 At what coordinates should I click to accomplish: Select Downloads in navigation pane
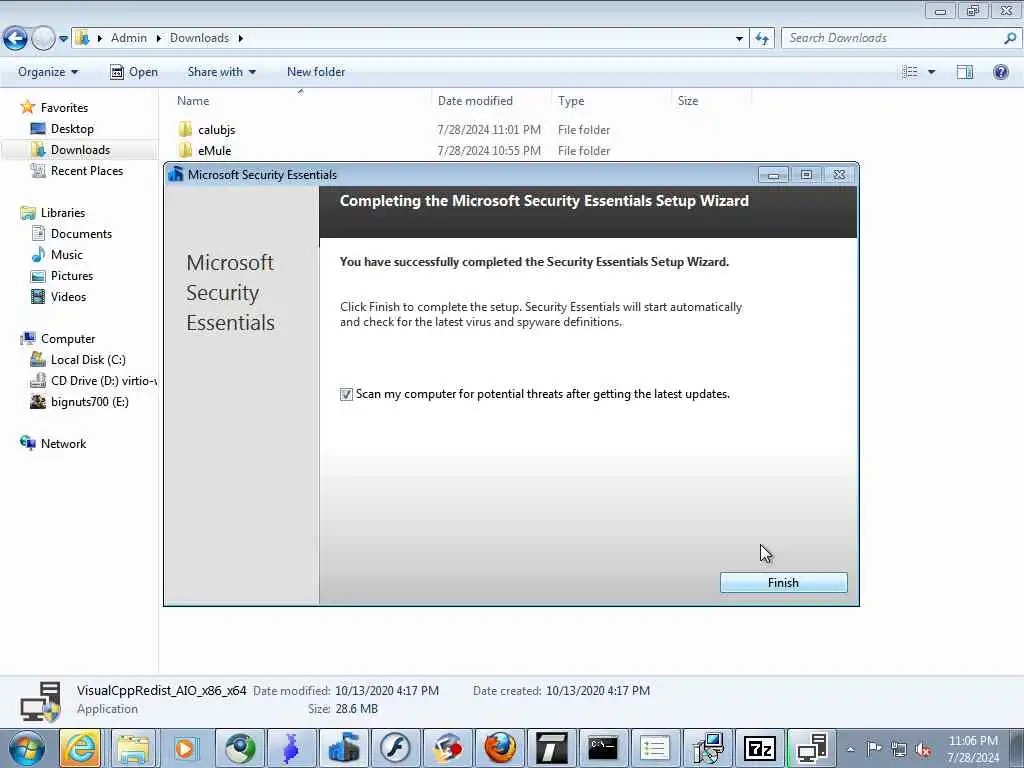pyautogui.click(x=80, y=150)
